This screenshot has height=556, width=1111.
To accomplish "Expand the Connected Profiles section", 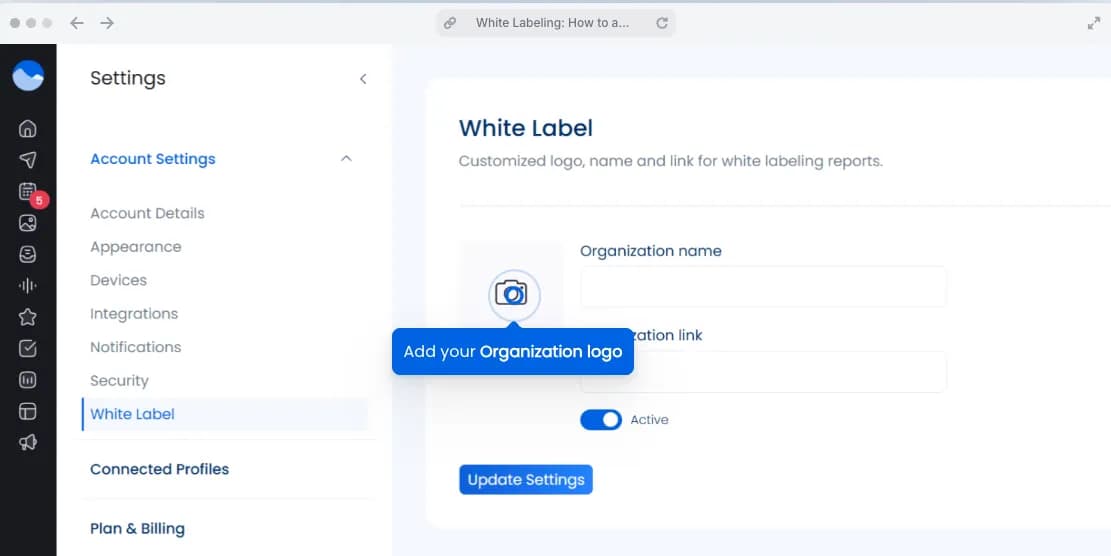I will pyautogui.click(x=160, y=469).
